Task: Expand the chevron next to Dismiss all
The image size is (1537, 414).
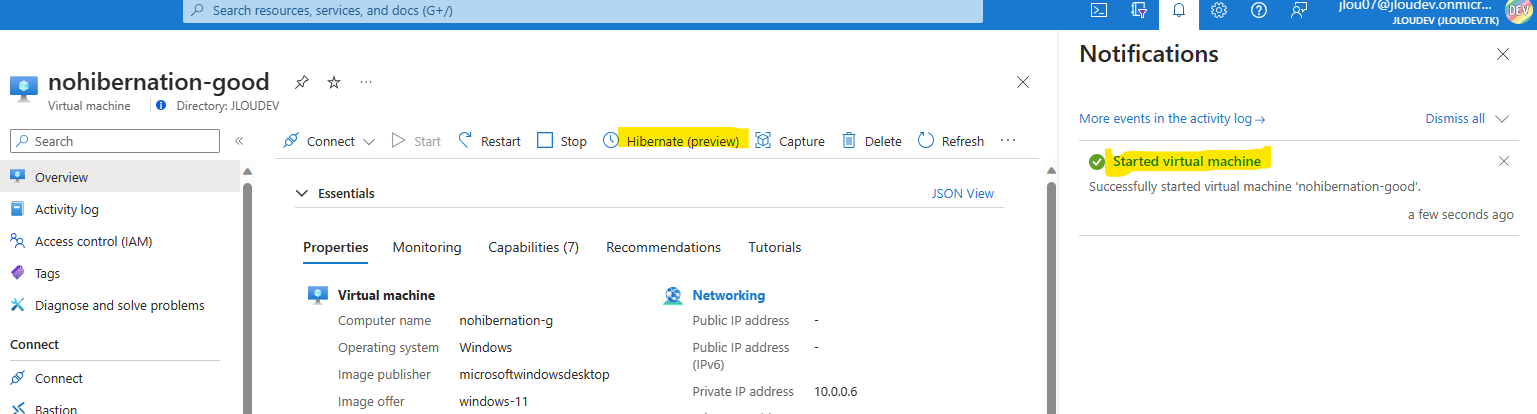Action: 1502,118
